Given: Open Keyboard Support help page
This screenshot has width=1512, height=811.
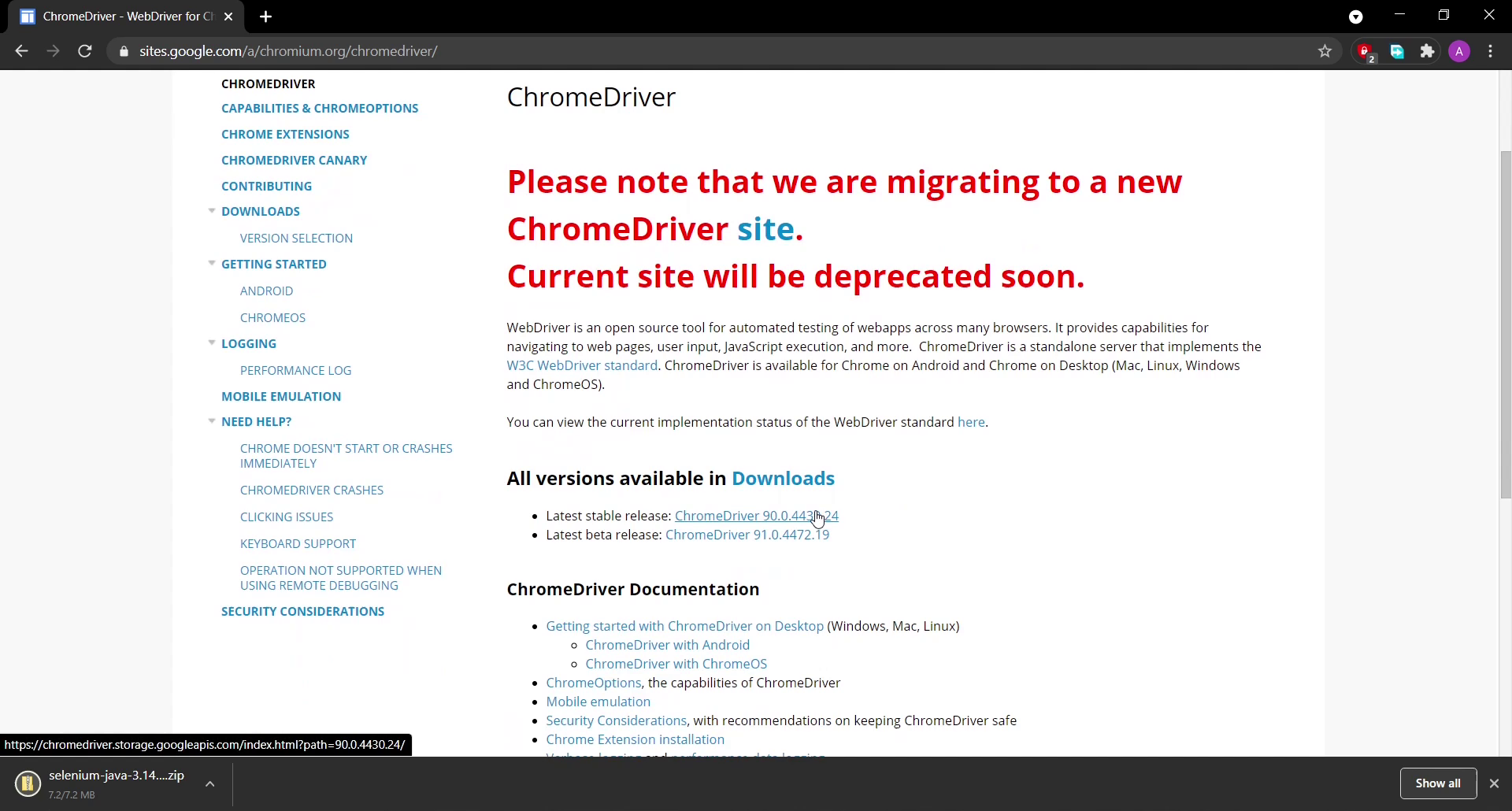Looking at the screenshot, I should [x=298, y=544].
